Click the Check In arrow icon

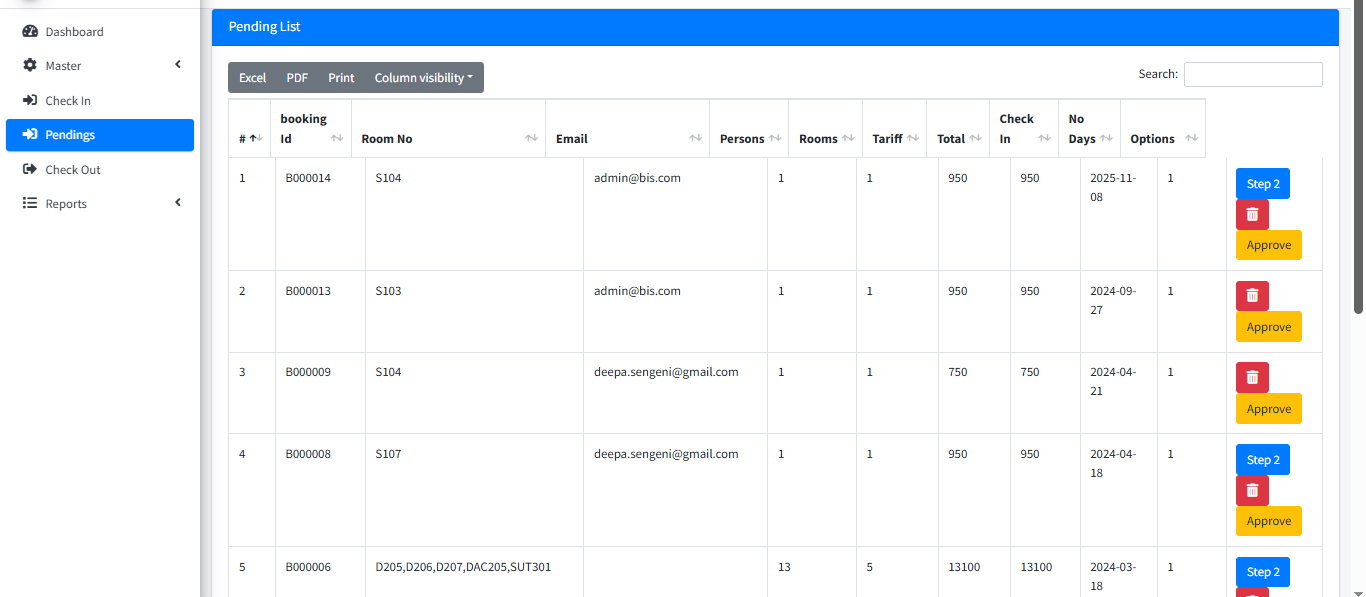(x=30, y=101)
